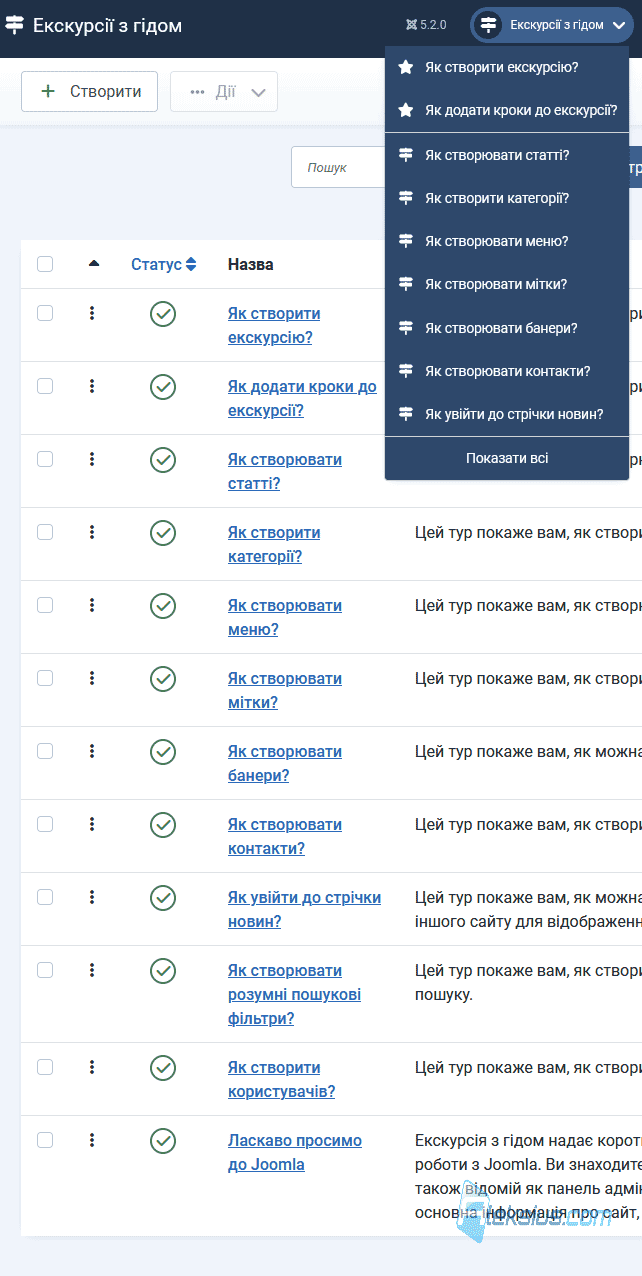Start tour Як створити екскурсію? from dropdown menu

507,68
